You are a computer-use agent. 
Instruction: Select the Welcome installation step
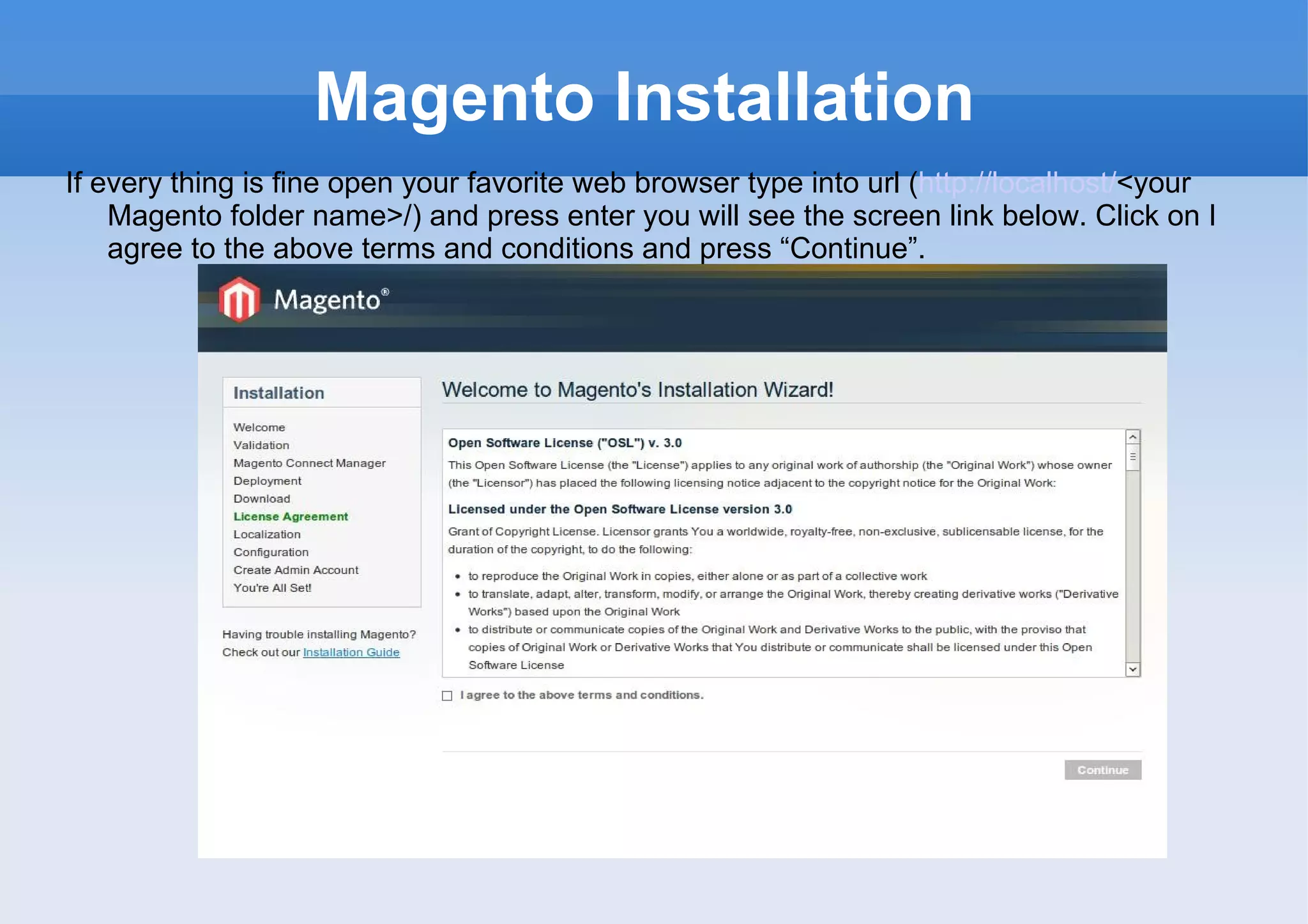point(259,427)
